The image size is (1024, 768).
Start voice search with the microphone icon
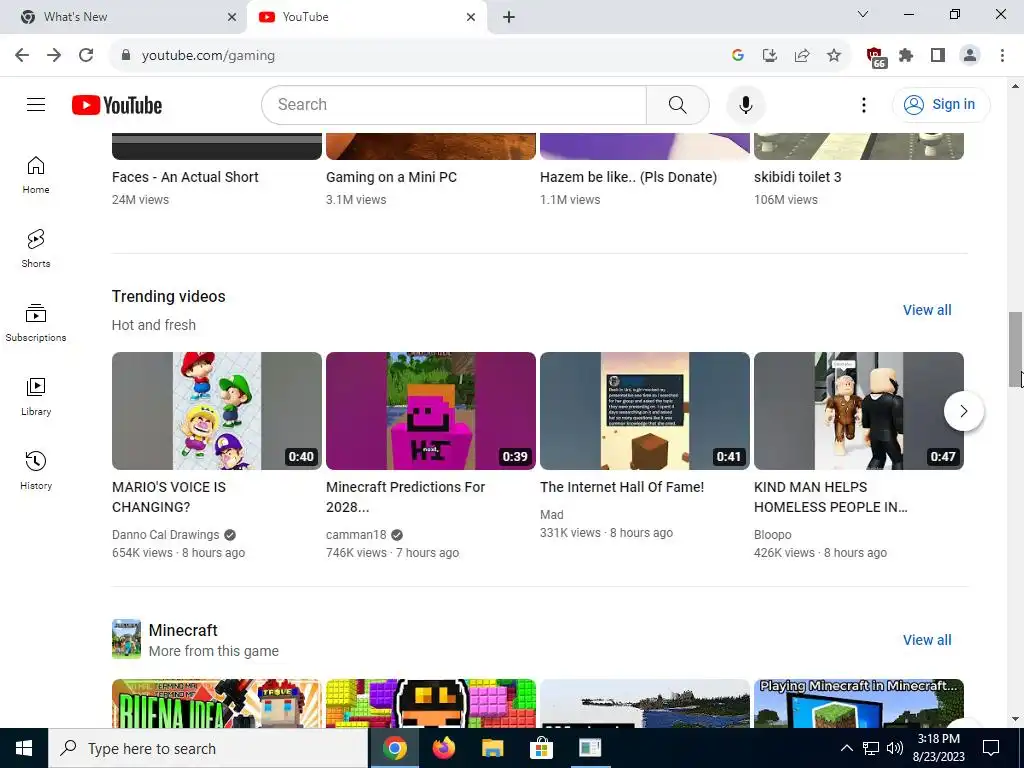pos(745,104)
